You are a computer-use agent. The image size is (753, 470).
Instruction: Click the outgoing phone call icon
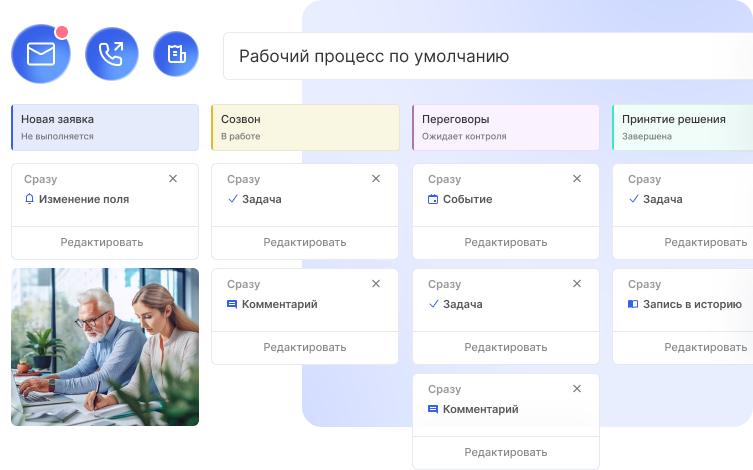[111, 54]
